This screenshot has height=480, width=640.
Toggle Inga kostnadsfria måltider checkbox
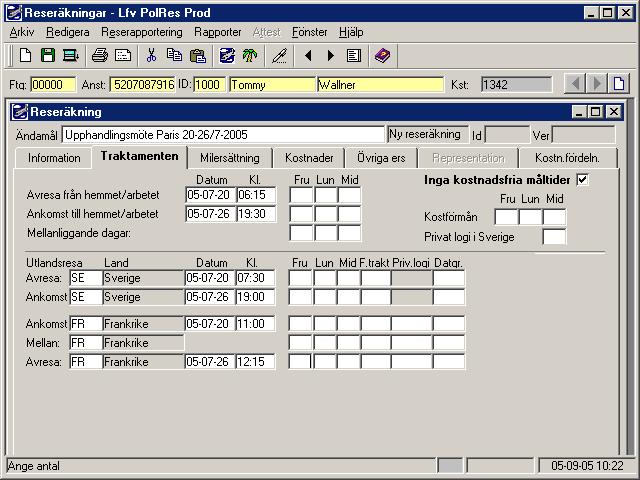tap(582, 180)
